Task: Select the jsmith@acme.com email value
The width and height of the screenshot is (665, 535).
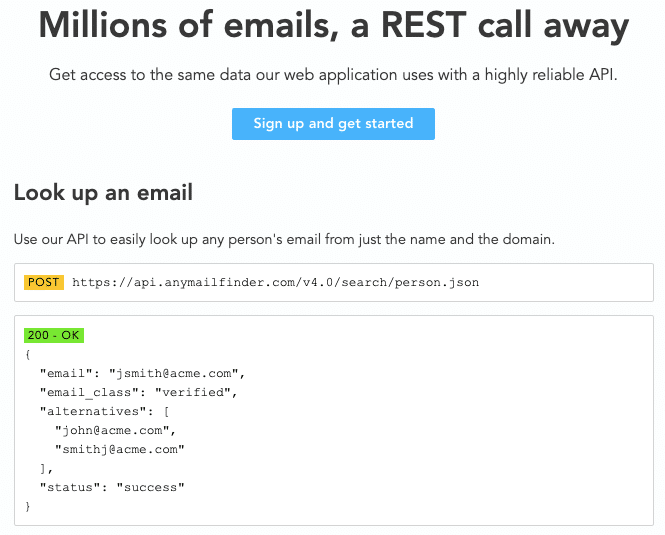Action: click(176, 373)
